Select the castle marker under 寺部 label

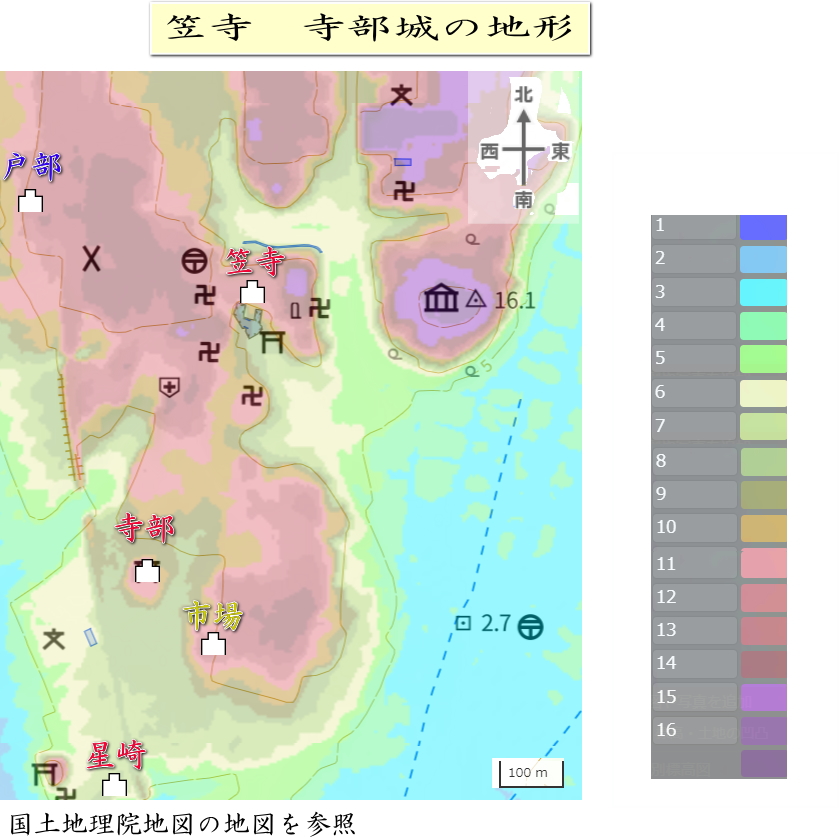(147, 571)
